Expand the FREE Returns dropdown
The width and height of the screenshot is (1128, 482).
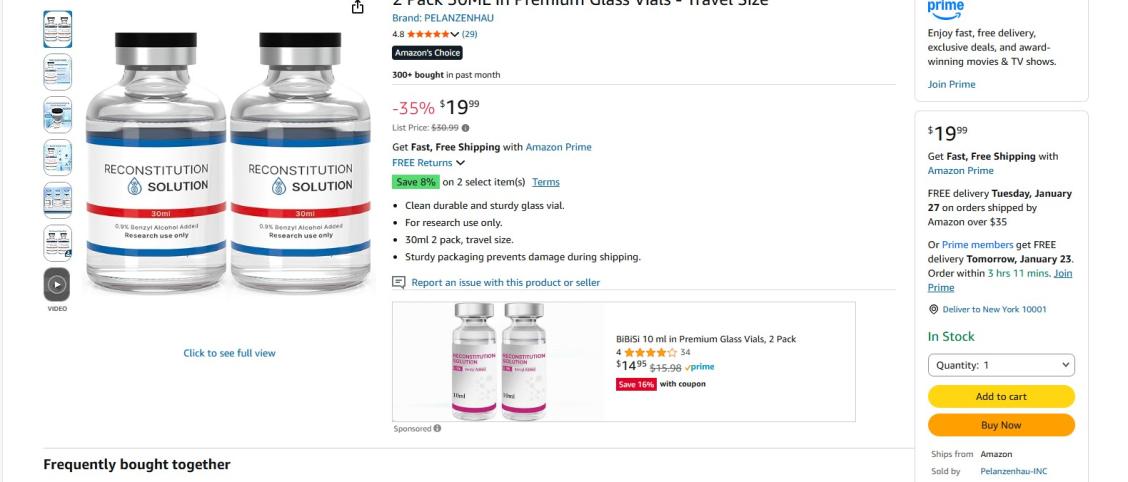(x=460, y=163)
